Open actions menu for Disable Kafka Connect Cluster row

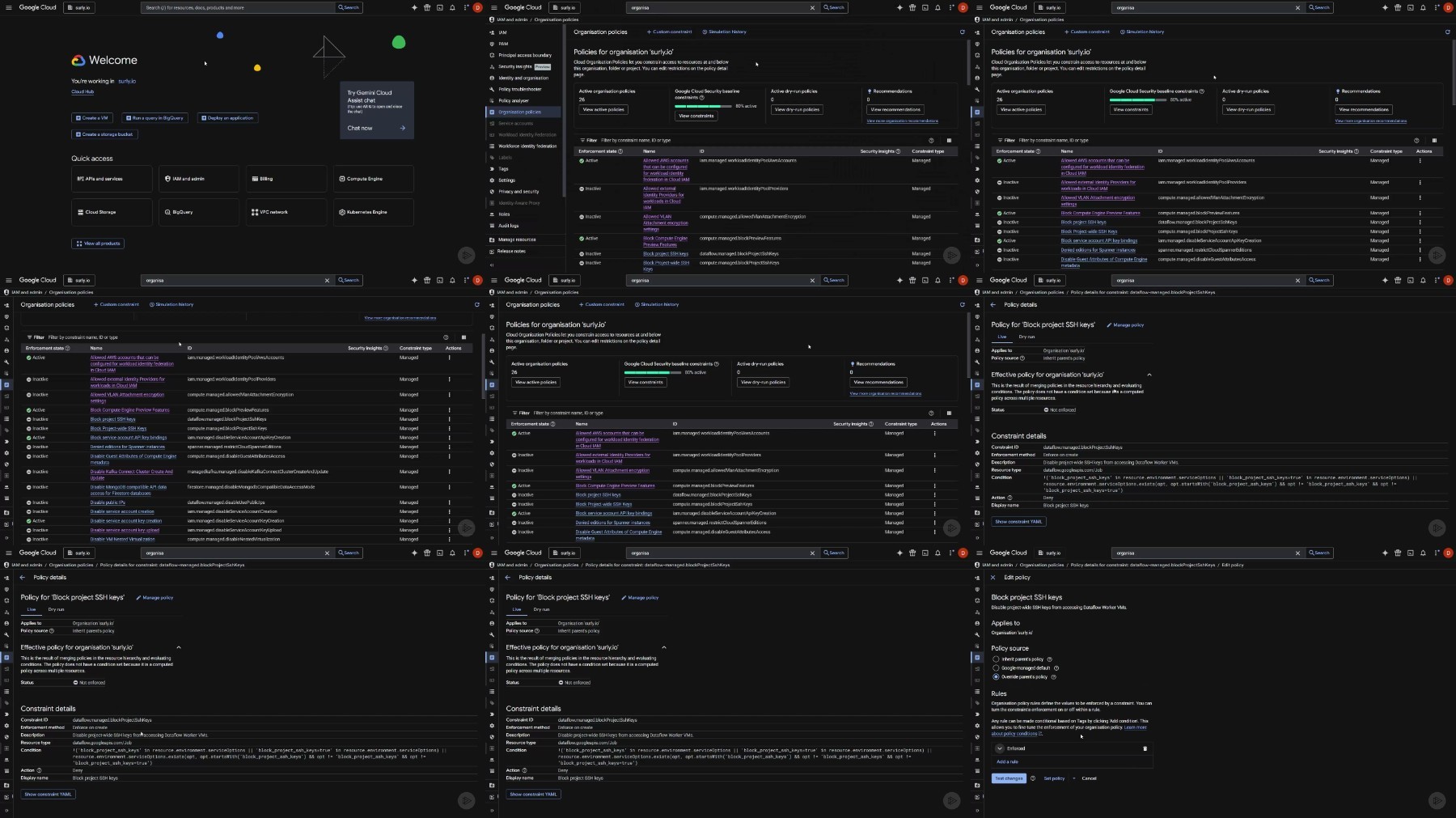[x=450, y=472]
